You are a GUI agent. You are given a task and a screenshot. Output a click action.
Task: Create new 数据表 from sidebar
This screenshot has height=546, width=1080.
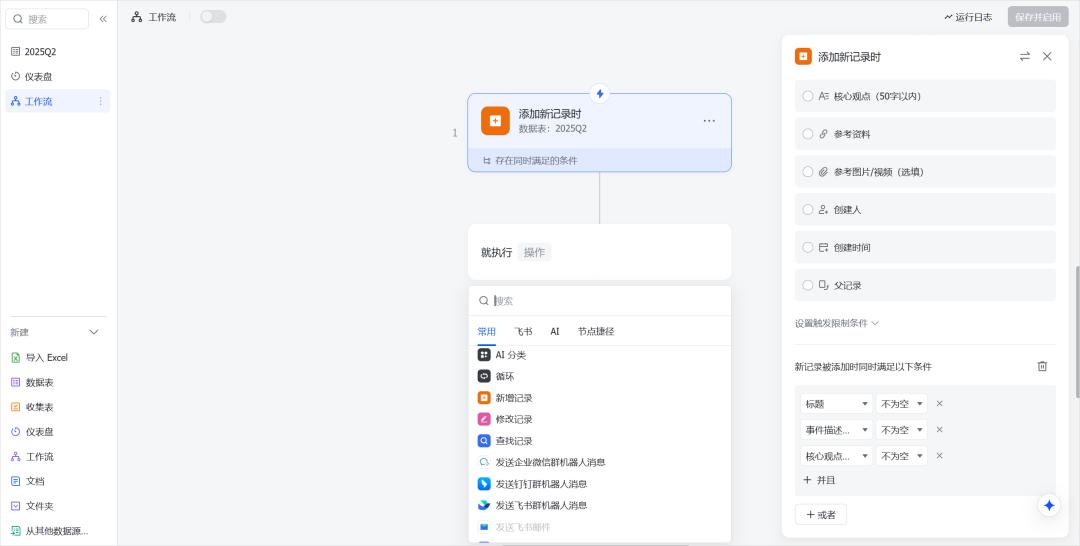tap(57, 382)
